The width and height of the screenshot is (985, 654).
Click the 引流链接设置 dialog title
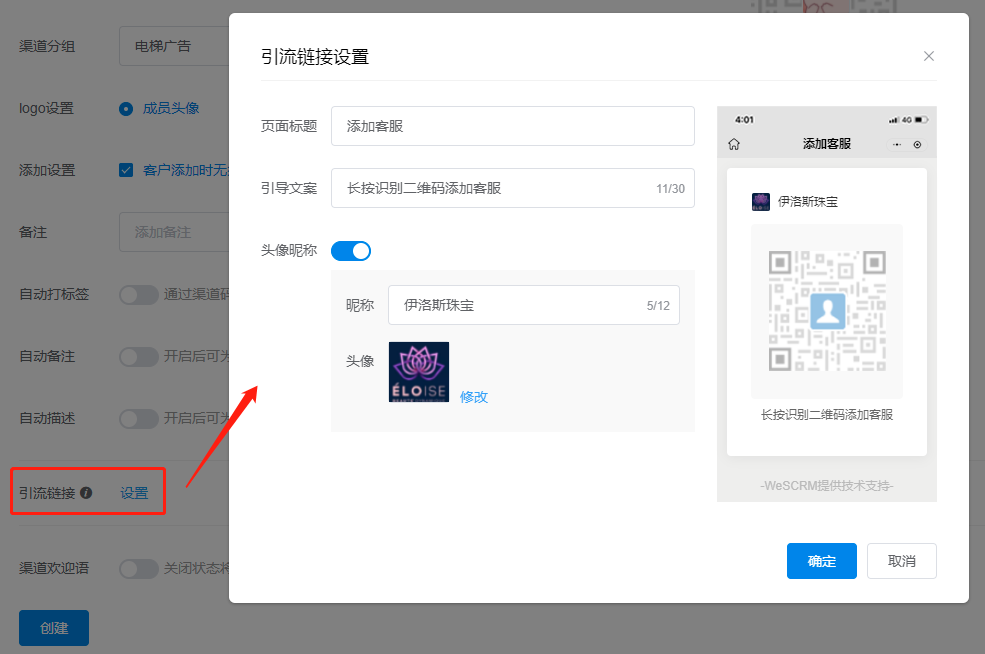(315, 57)
